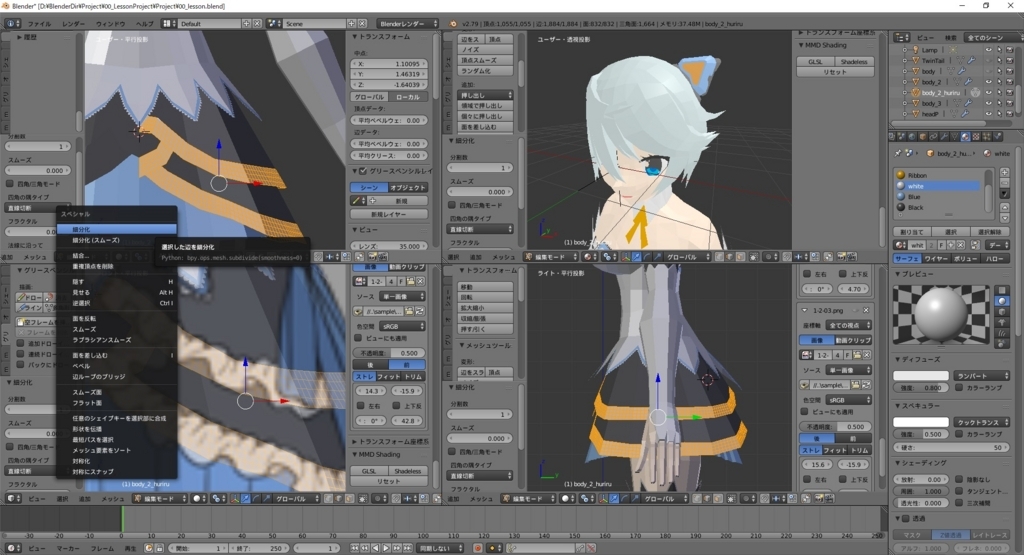Open sRGB color space dropdown in right image panel
1024x555 pixels.
[x=848, y=400]
